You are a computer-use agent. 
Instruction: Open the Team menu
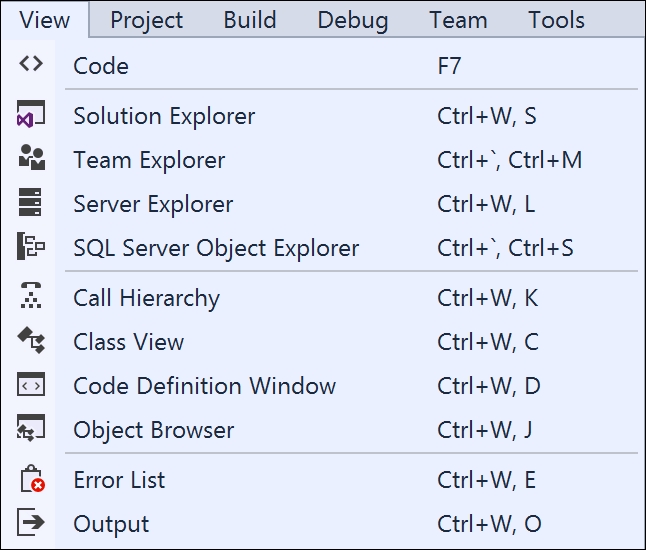click(458, 20)
